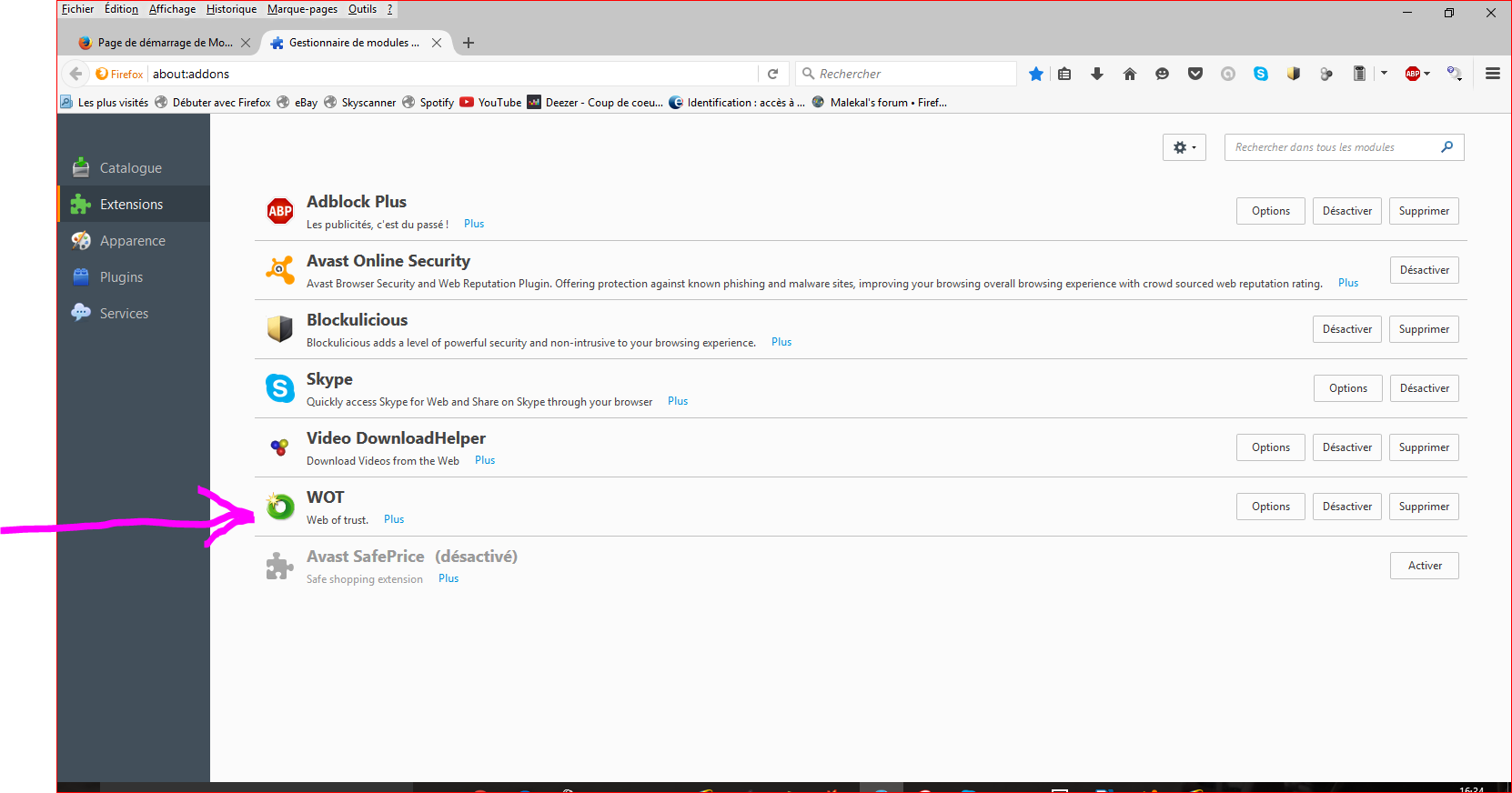Image resolution: width=1512 pixels, height=793 pixels.
Task: Open the Skyscanner bookmark
Action: tap(360, 103)
